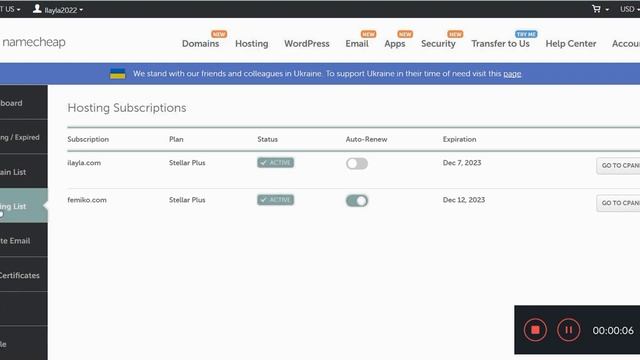Image resolution: width=640 pixels, height=360 pixels.
Task: Go to cPanel for ilayla.com
Action: [x=618, y=166]
